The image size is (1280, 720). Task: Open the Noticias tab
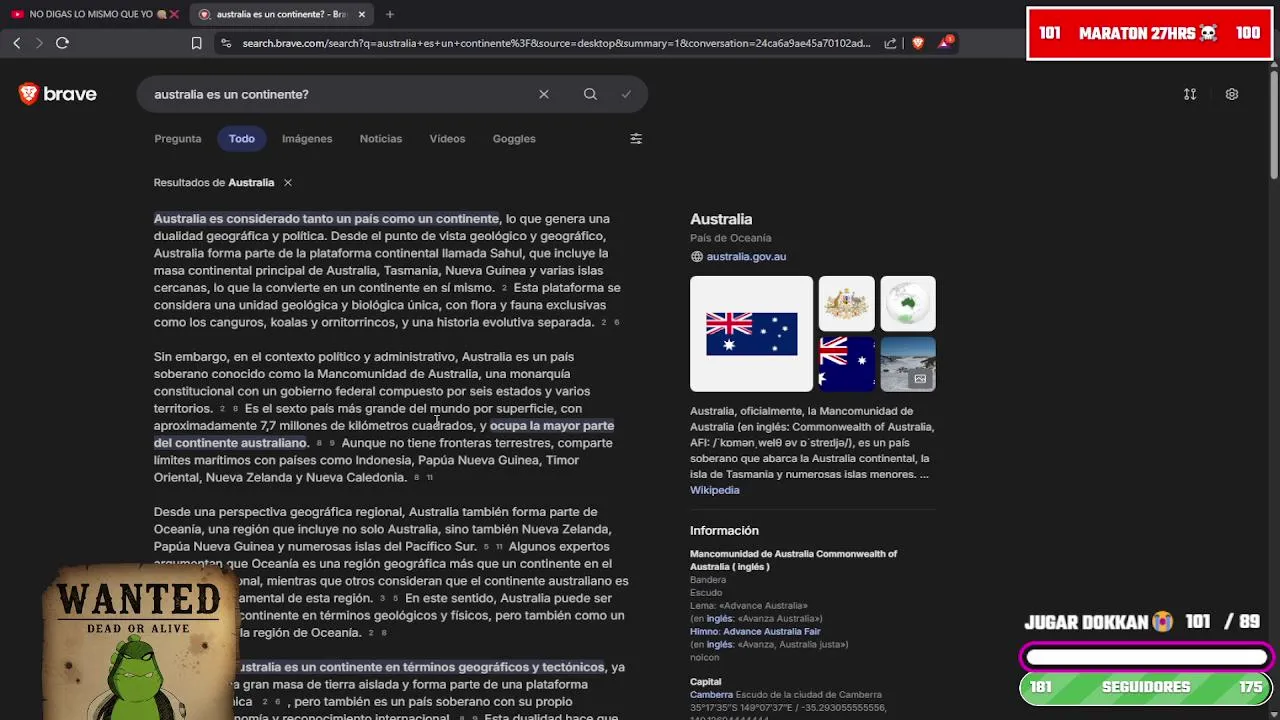381,139
